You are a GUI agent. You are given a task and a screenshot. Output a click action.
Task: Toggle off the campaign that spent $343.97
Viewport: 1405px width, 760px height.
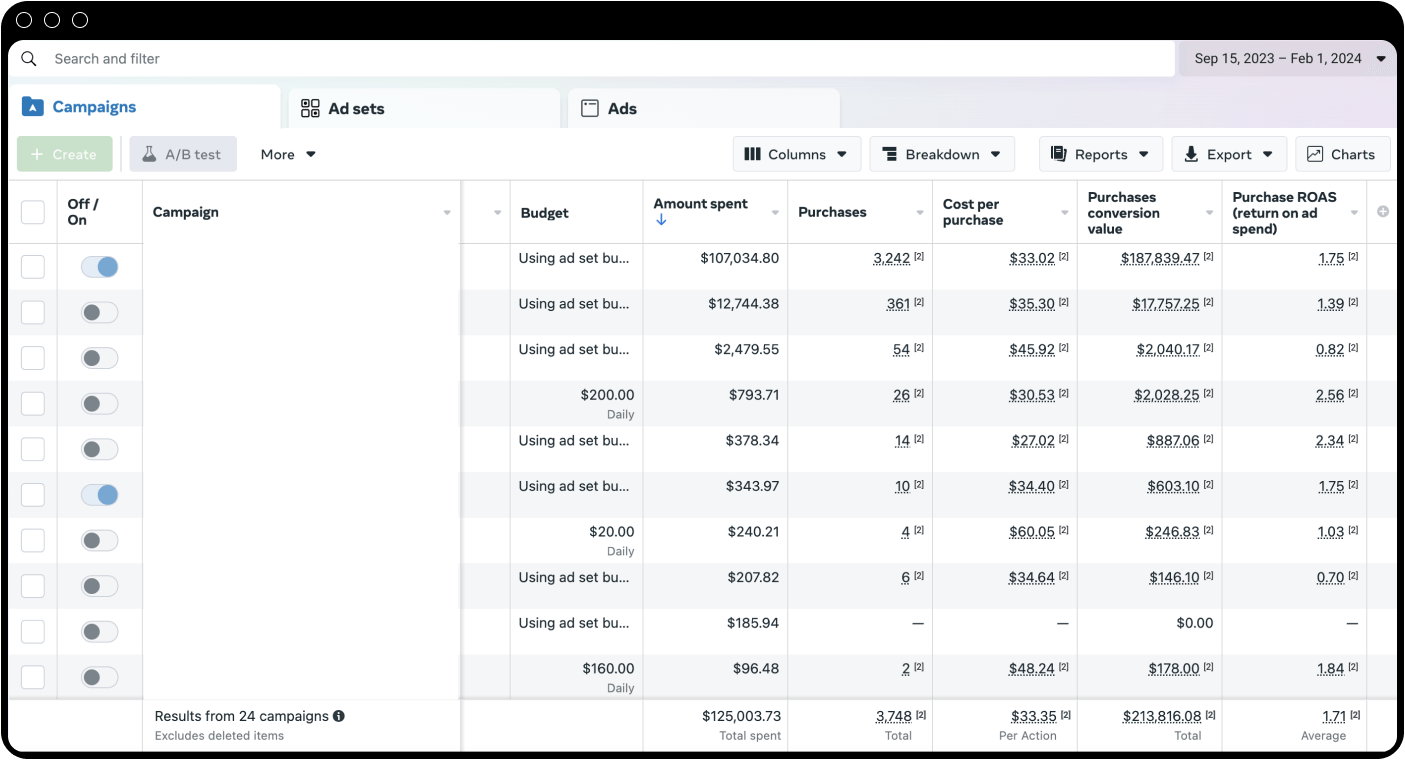pos(100,495)
